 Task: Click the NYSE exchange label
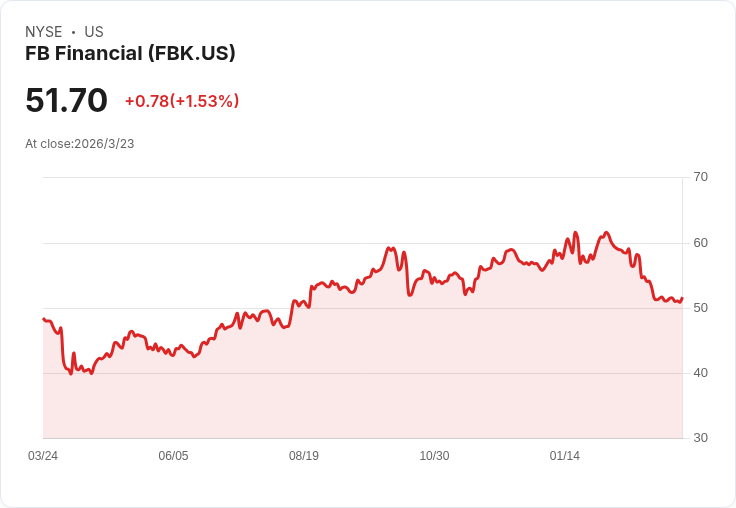[x=44, y=32]
